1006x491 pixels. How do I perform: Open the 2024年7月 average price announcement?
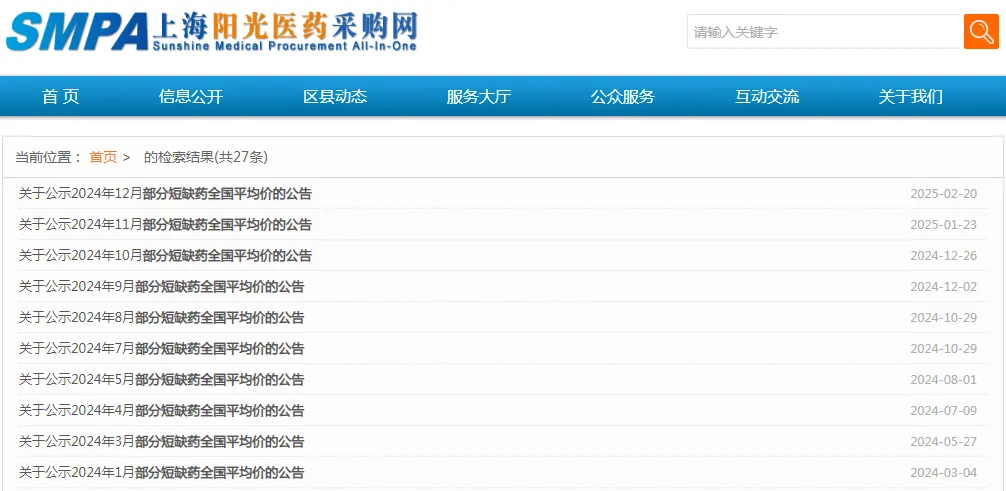[161, 349]
